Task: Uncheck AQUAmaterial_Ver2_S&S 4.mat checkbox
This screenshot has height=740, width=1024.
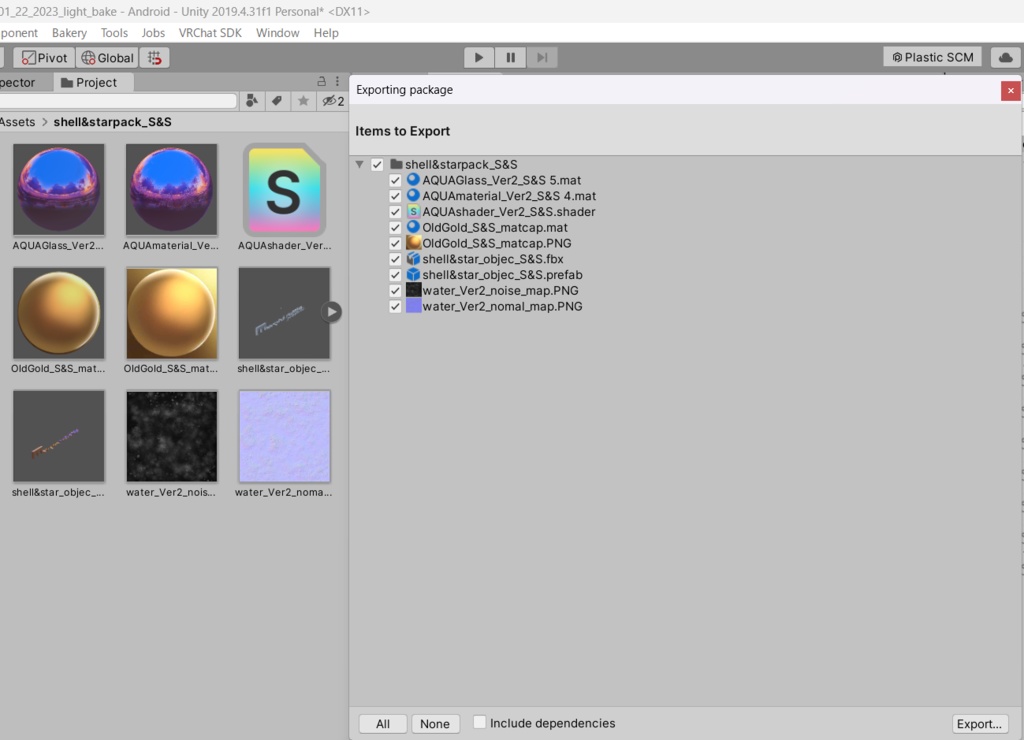Action: (x=395, y=196)
